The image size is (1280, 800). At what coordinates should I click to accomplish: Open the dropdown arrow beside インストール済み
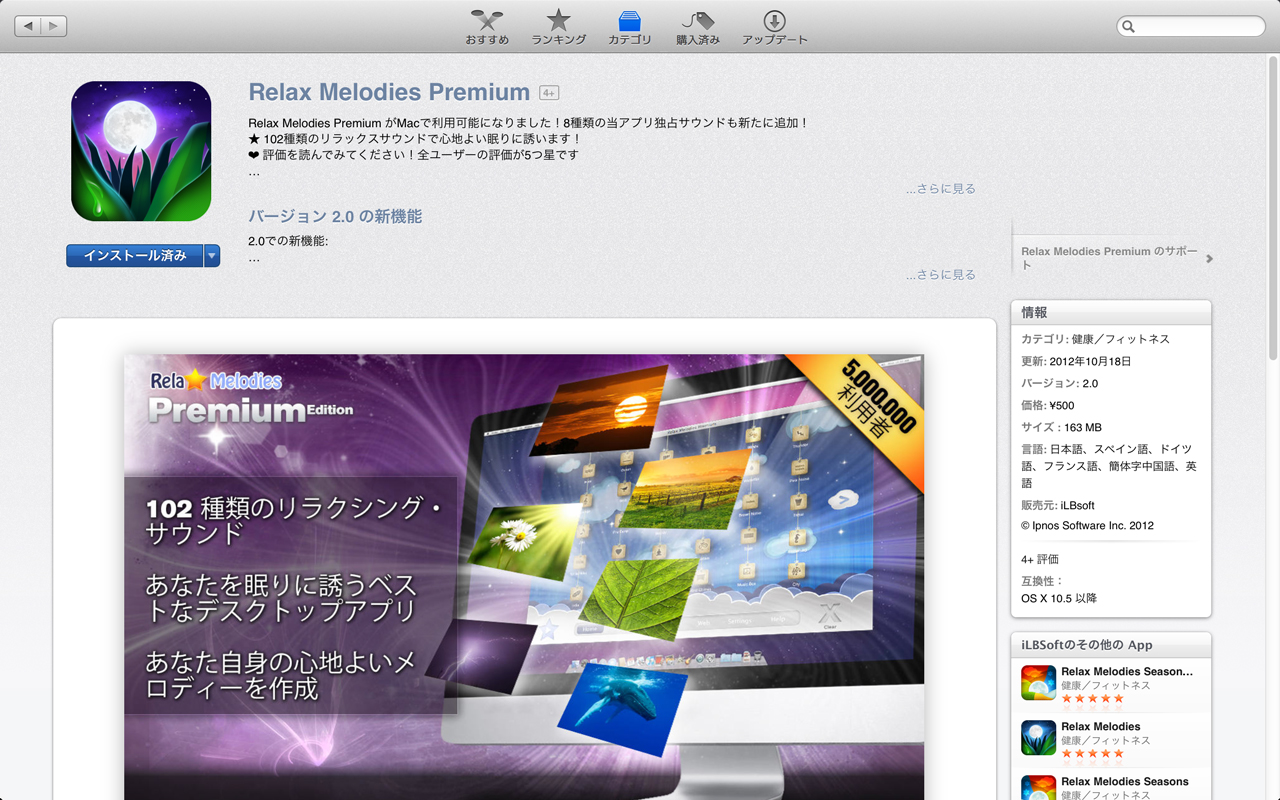click(x=212, y=256)
